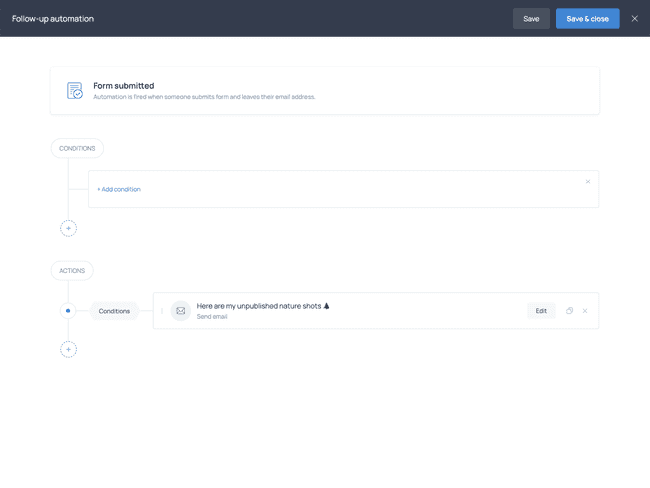Screen dimensions: 650x488
Task: Remove the empty condition box
Action: tap(588, 182)
